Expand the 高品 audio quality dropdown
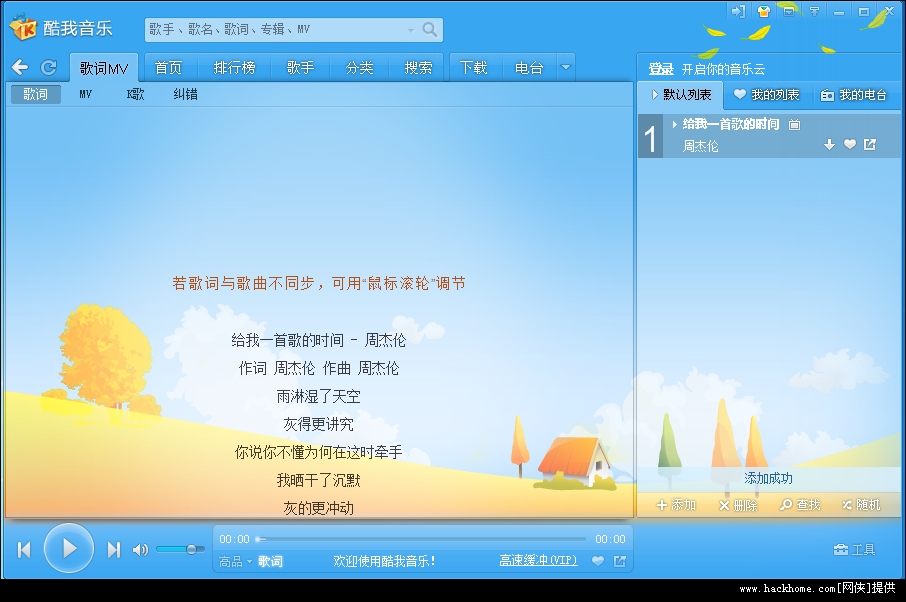Image resolution: width=906 pixels, height=602 pixels. click(x=232, y=562)
